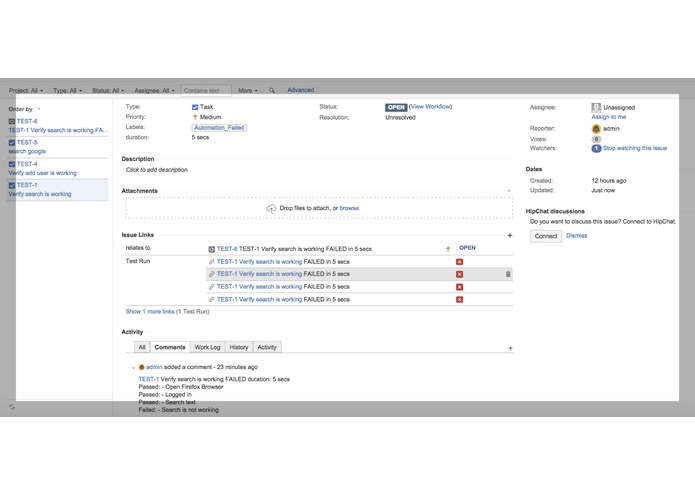Viewport: 695px width, 494px height.
Task: Switch to the History tab
Action: coord(239,347)
